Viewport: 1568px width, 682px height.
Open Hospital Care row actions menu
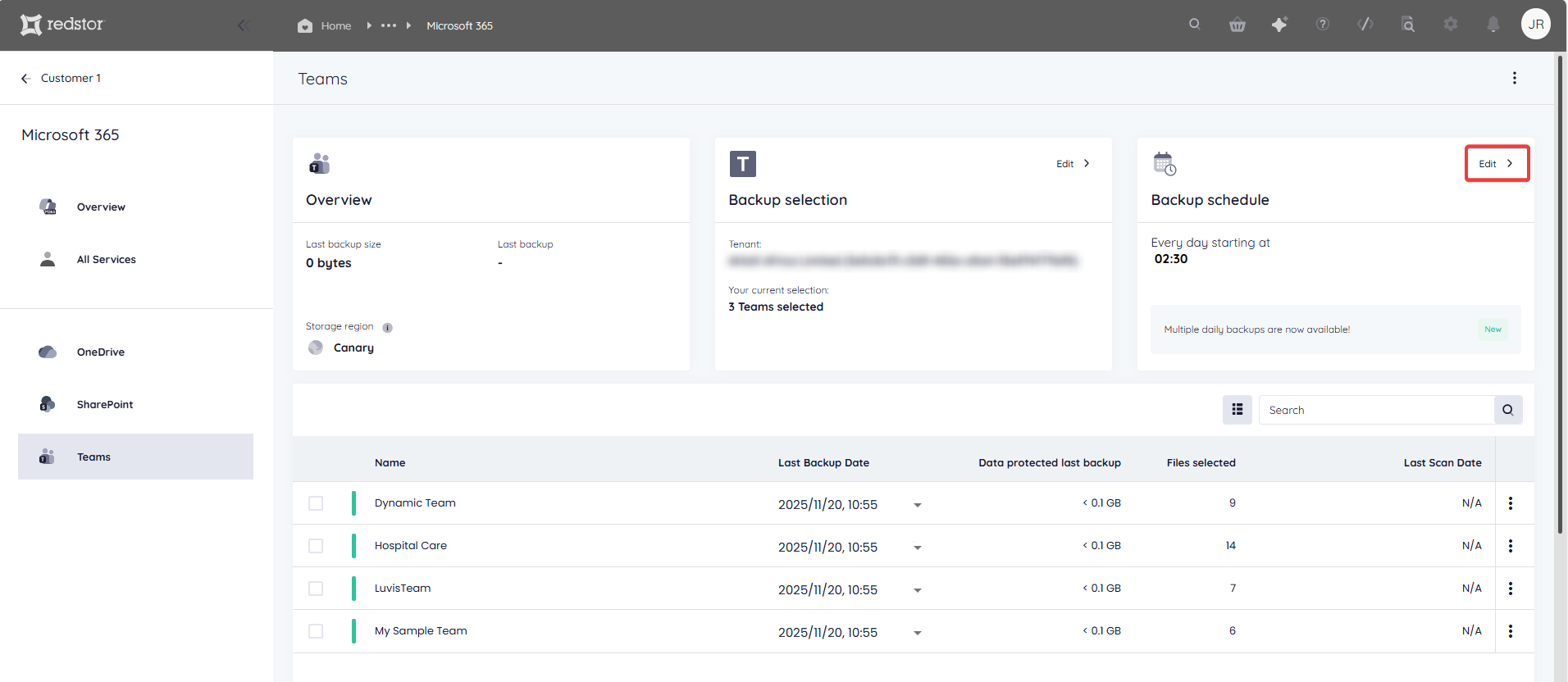pyautogui.click(x=1511, y=546)
